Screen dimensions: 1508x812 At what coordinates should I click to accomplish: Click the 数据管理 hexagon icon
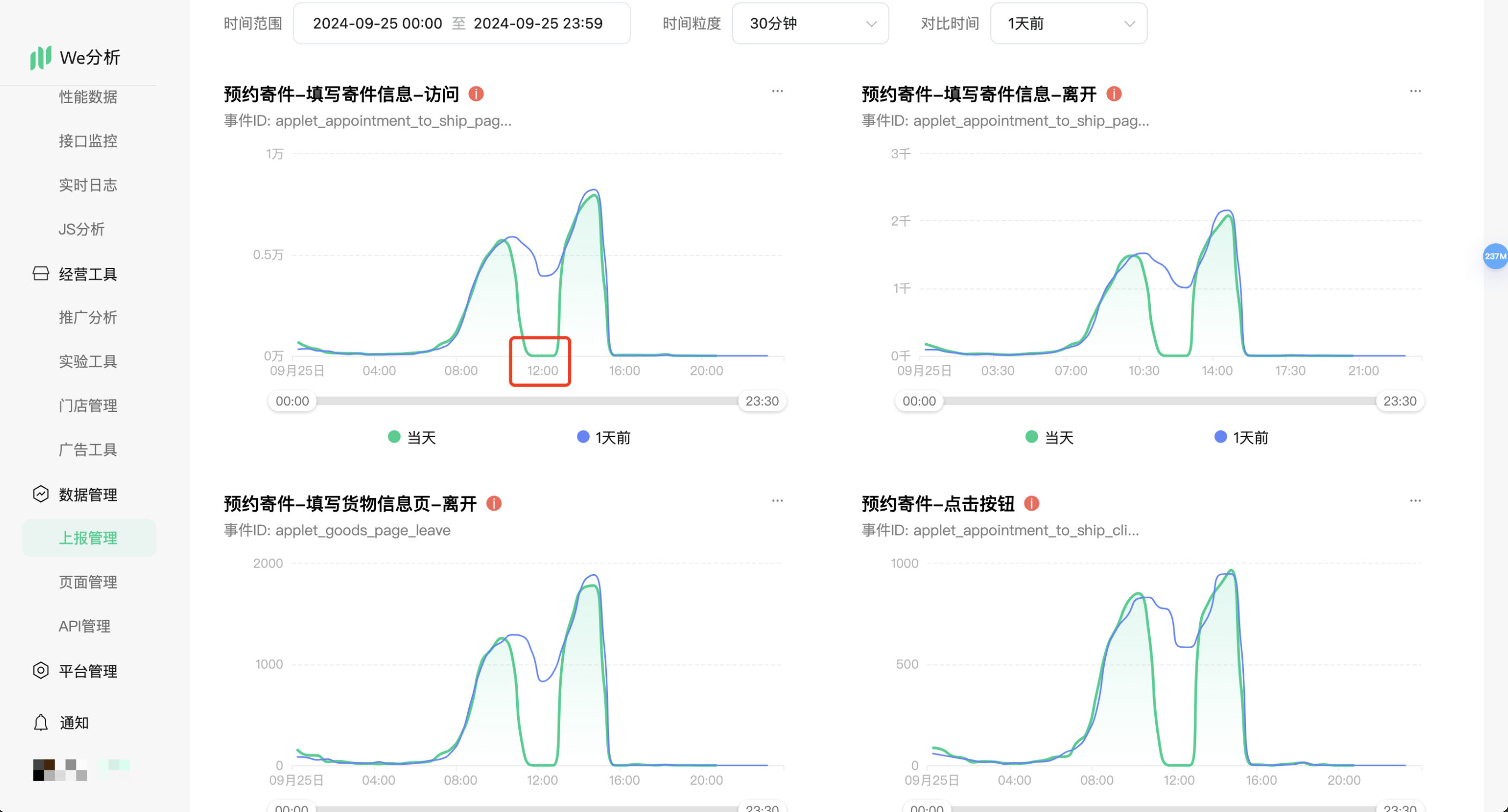point(40,494)
